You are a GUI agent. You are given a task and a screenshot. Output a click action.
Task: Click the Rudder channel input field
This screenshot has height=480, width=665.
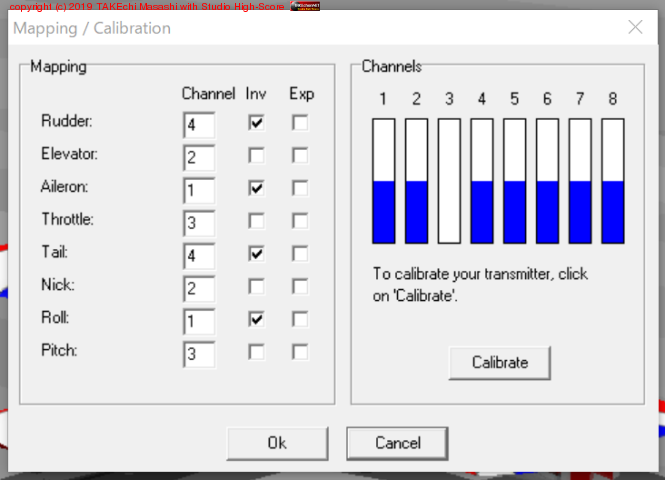(199, 125)
